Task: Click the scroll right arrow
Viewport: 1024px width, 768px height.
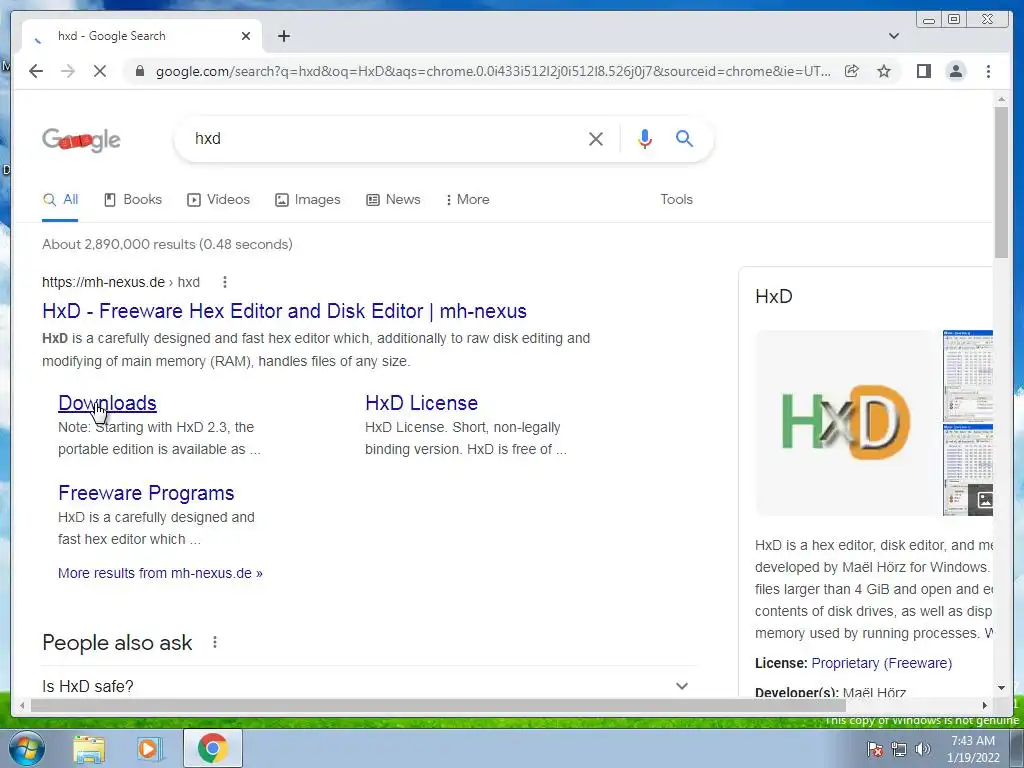Action: tap(985, 705)
